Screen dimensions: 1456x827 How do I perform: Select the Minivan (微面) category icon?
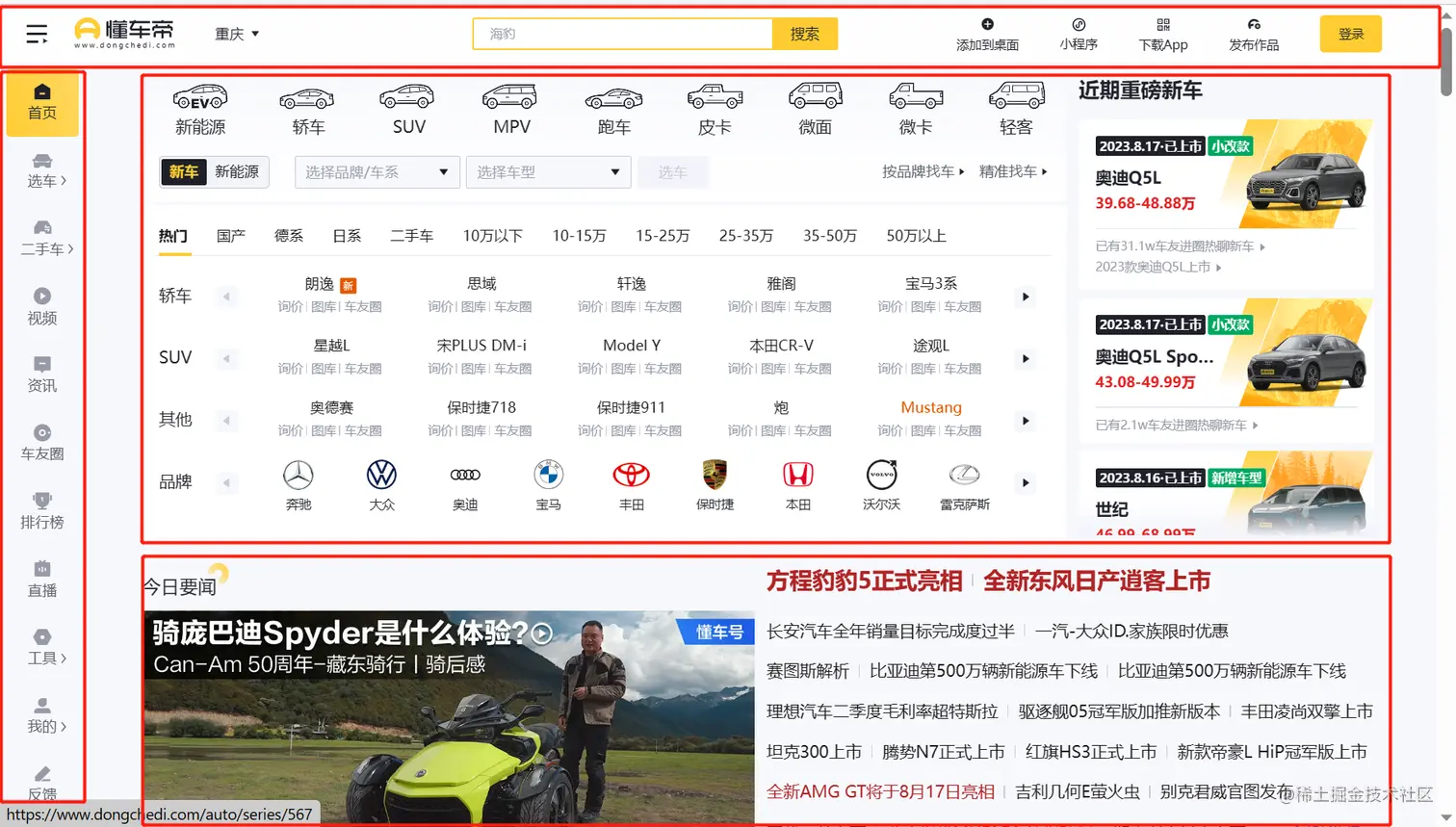pos(815,97)
